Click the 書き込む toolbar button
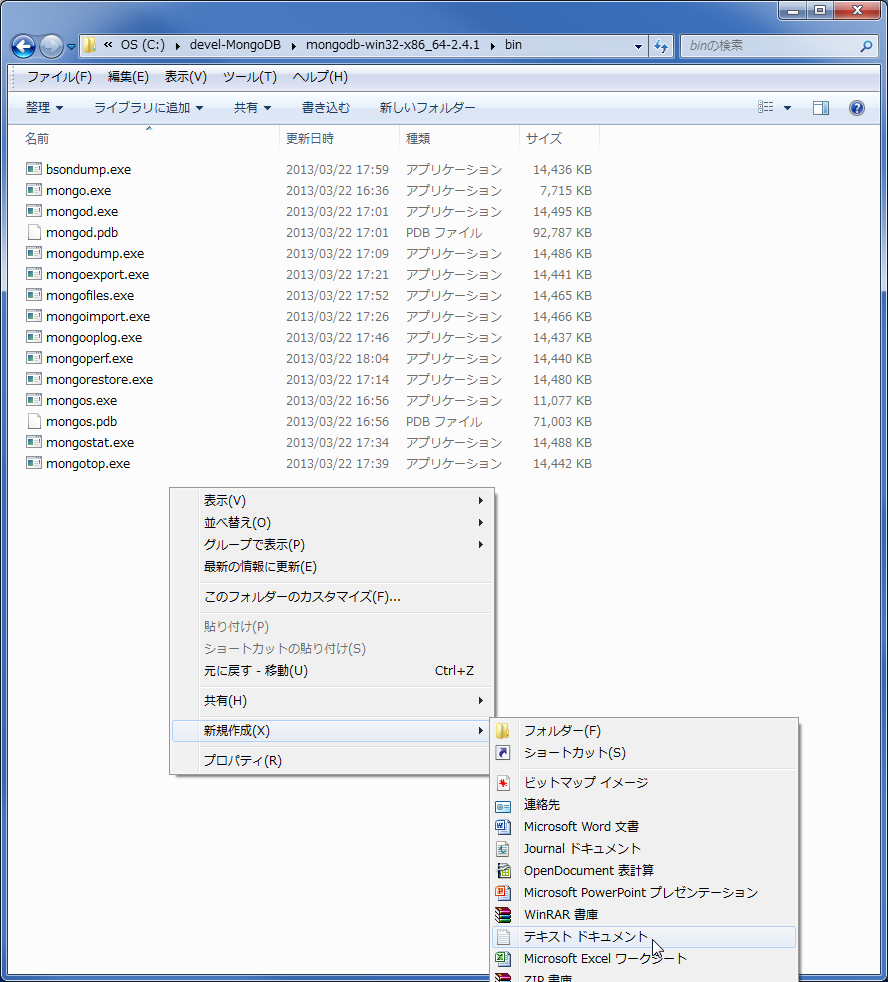Screen dimensions: 888x982 (x=326, y=108)
